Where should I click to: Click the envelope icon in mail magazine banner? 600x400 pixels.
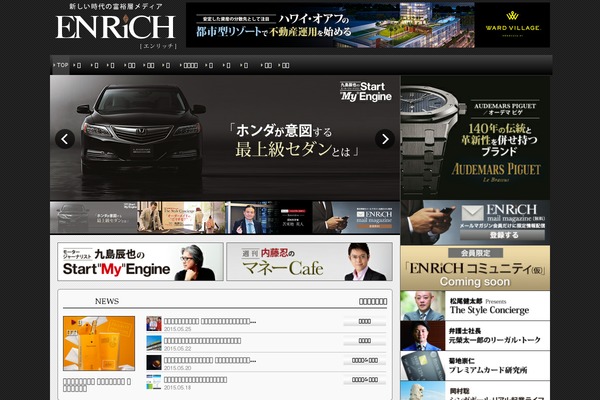pos(473,213)
